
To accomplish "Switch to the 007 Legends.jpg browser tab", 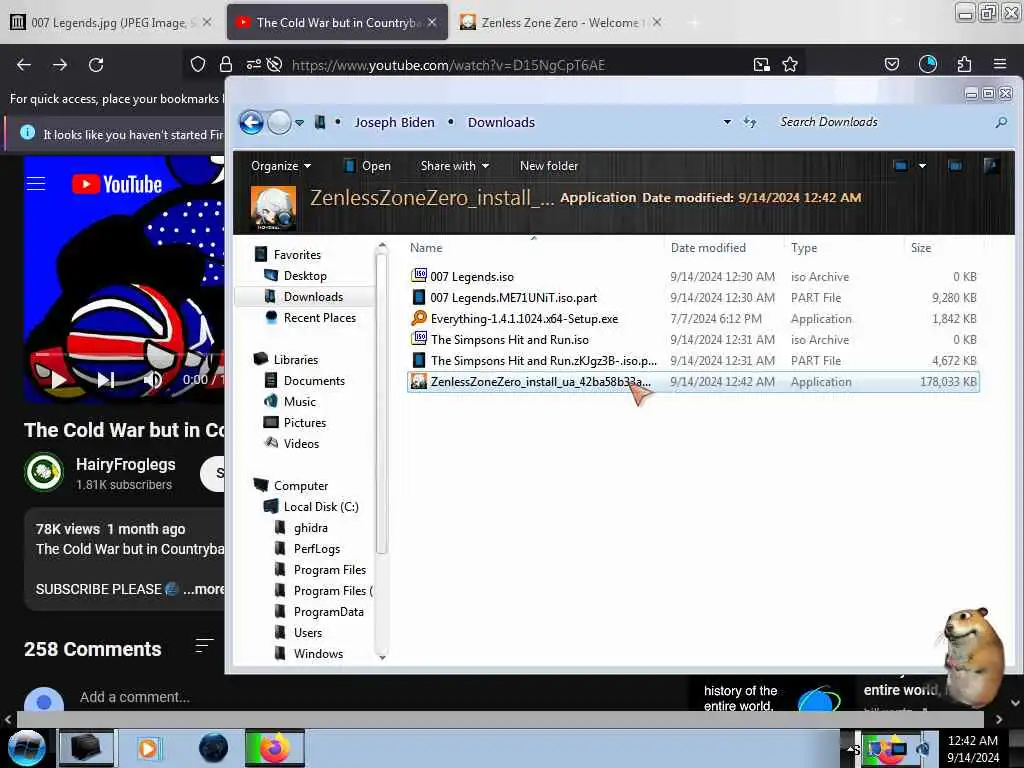I will (x=110, y=22).
